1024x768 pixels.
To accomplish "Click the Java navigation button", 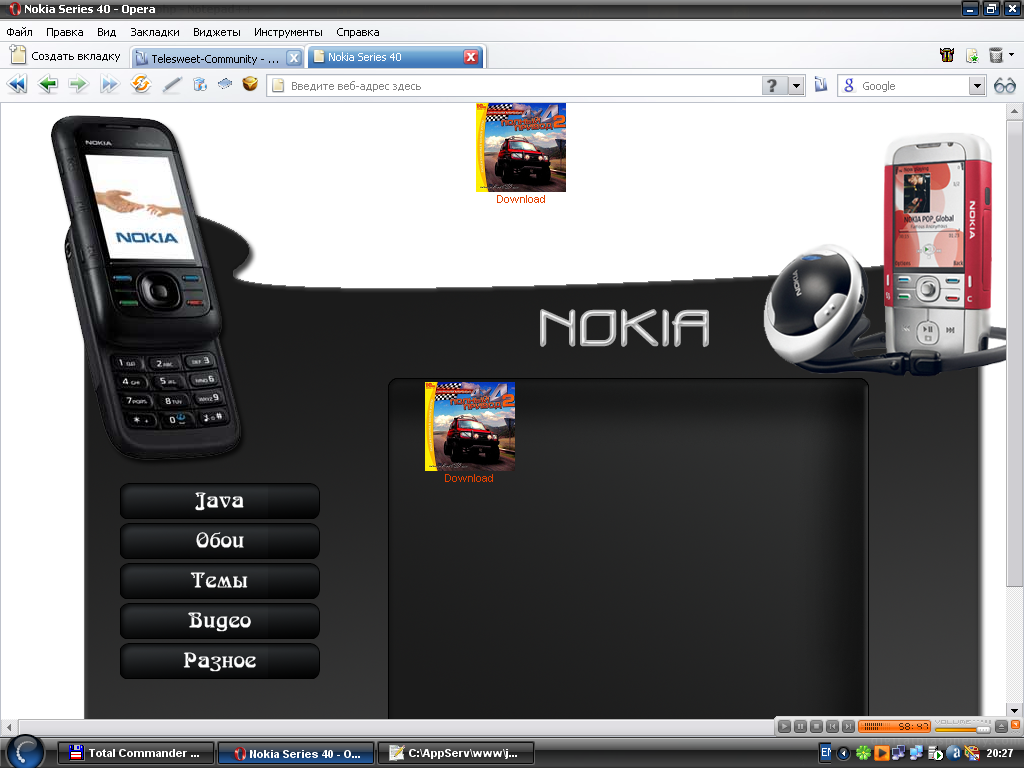I will (x=219, y=501).
